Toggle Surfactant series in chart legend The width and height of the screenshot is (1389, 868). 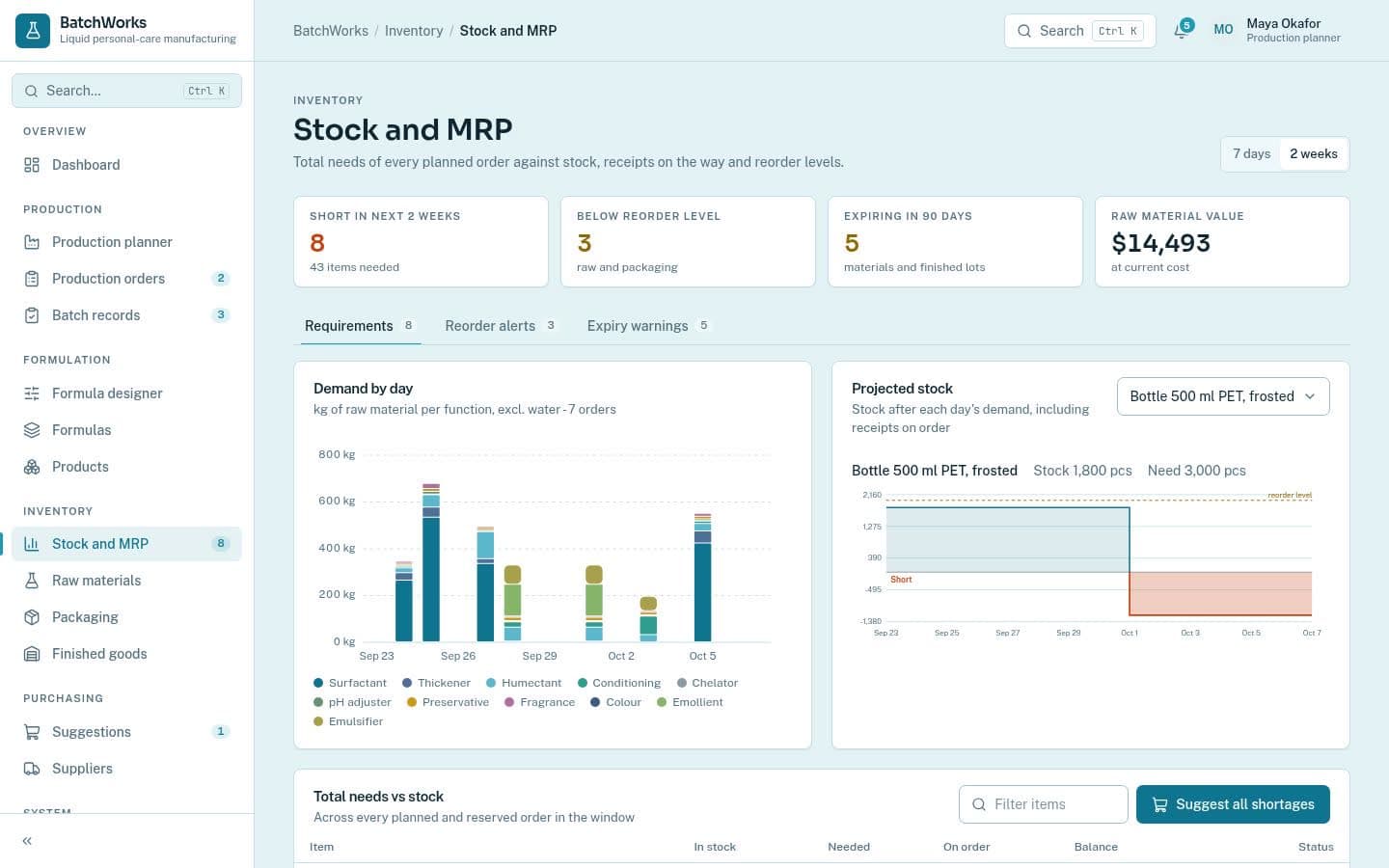point(350,683)
